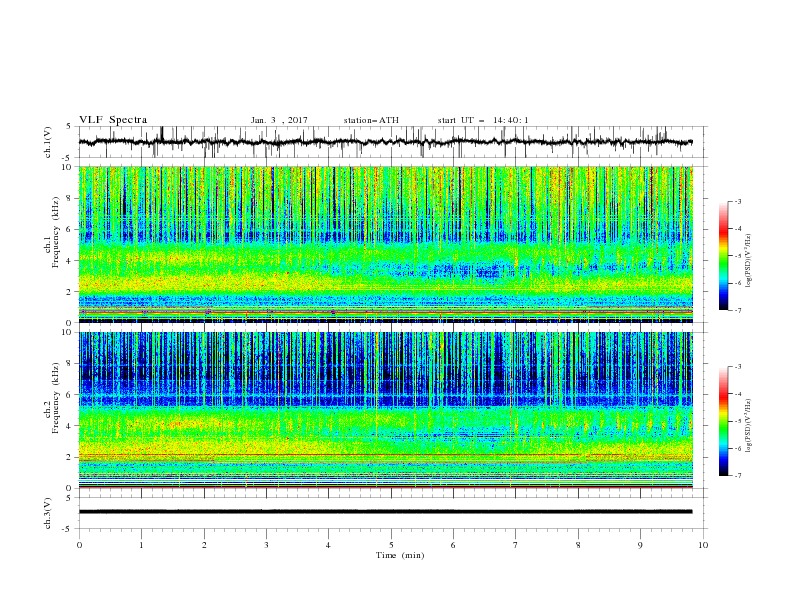Click the ch.1 spectrogram color scale bar
The image size is (792, 612).
723,256
